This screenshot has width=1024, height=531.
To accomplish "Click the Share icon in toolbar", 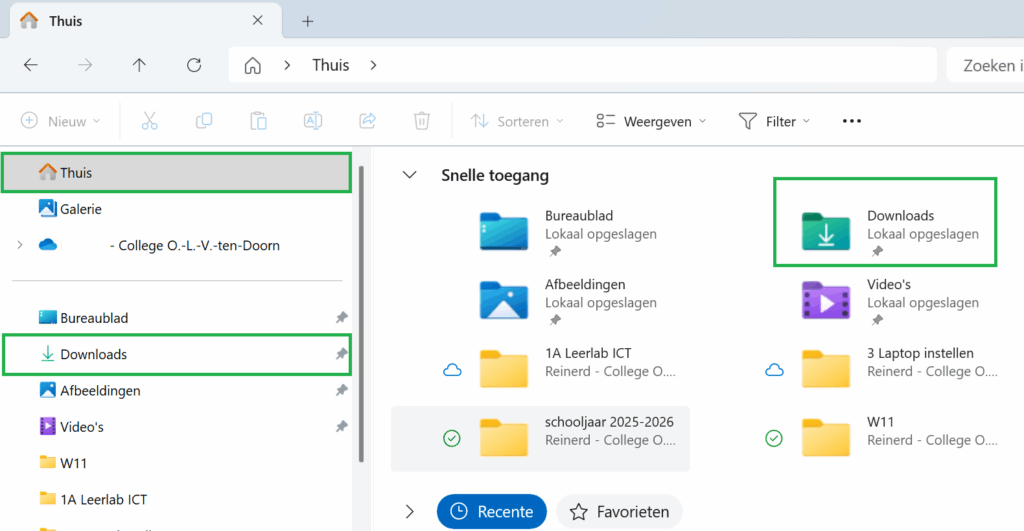I will click(x=367, y=121).
